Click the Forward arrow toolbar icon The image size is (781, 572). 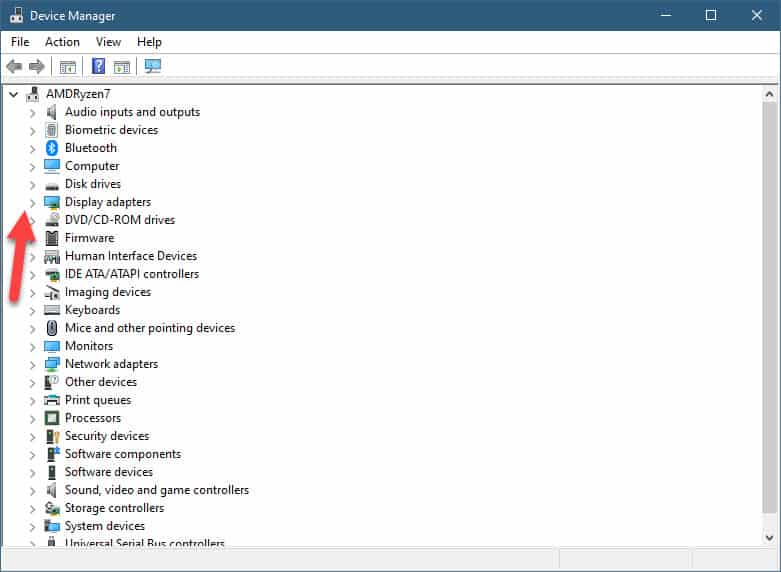click(36, 66)
